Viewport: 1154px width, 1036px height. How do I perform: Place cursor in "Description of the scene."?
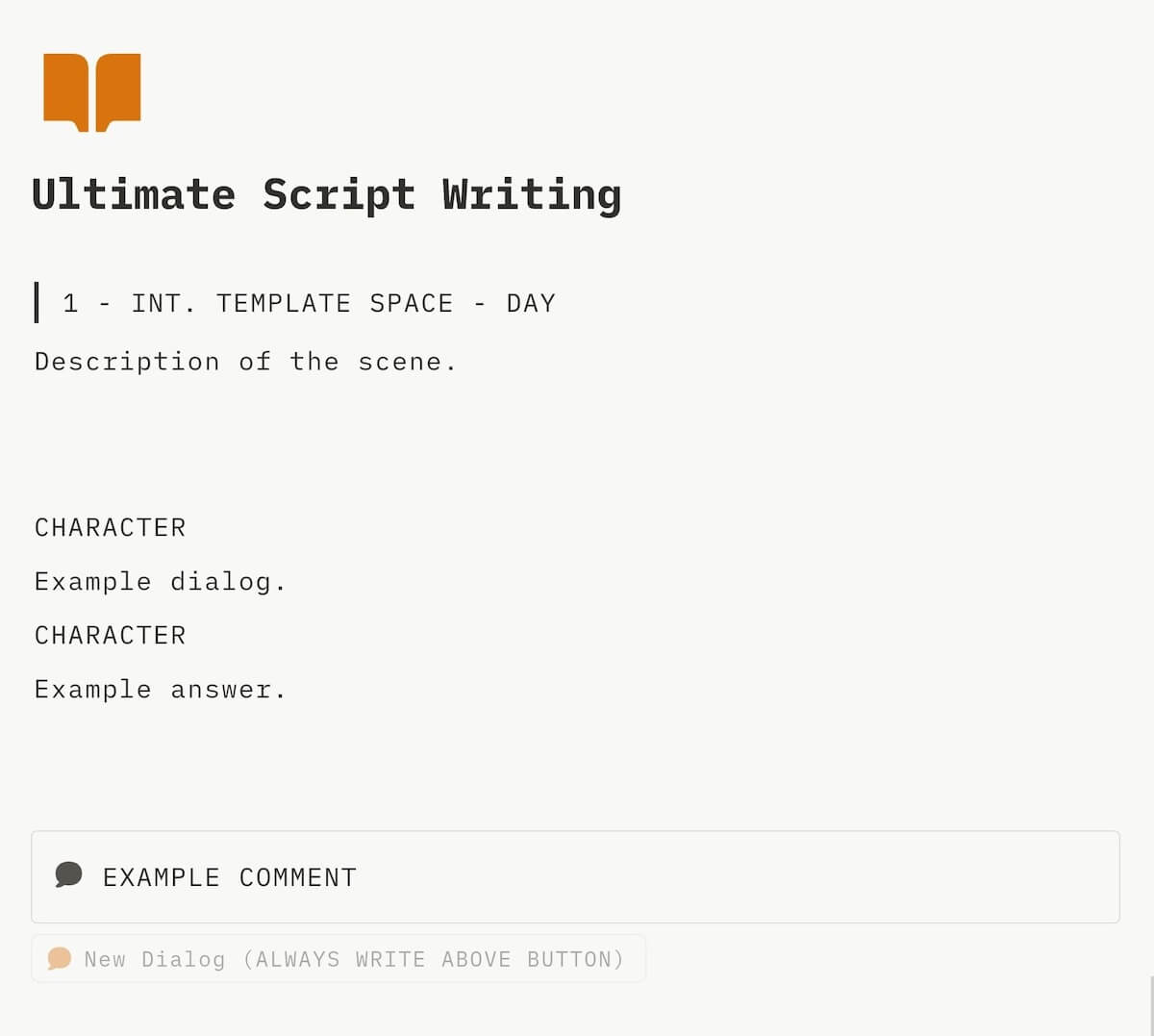click(245, 362)
